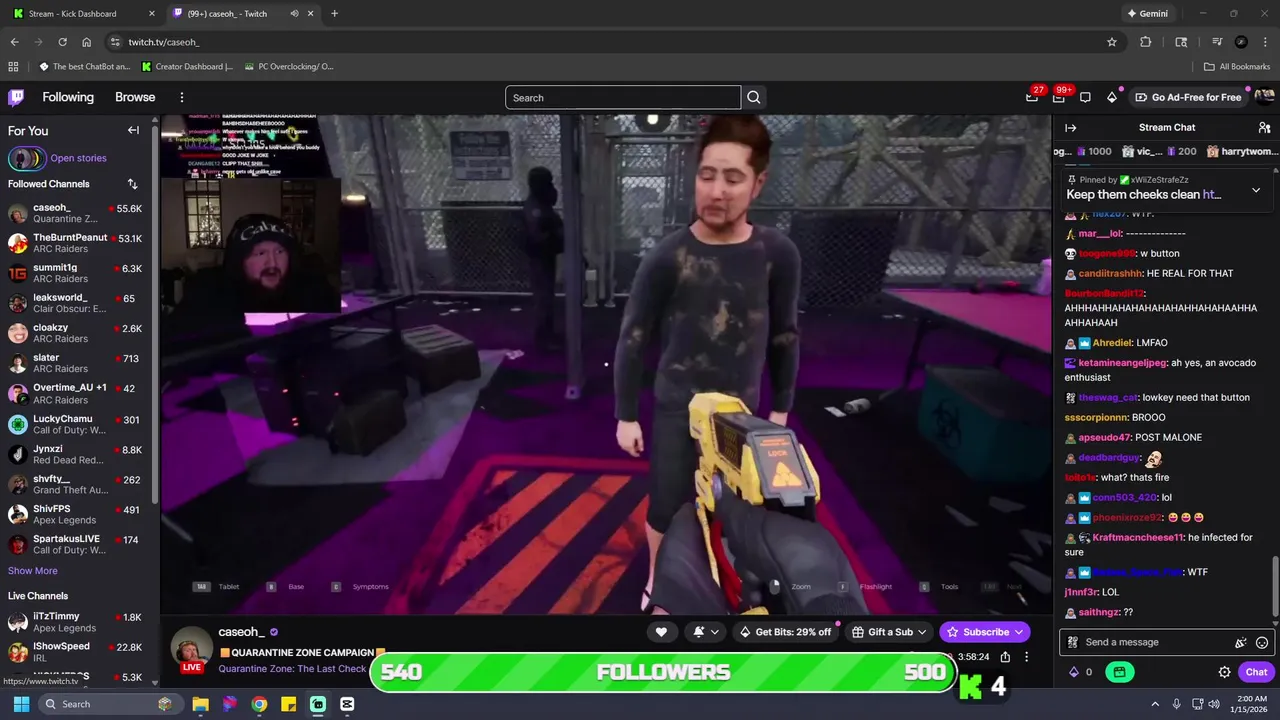The image size is (1280, 720).
Task: Open File Explorer from taskbar
Action: point(200,704)
